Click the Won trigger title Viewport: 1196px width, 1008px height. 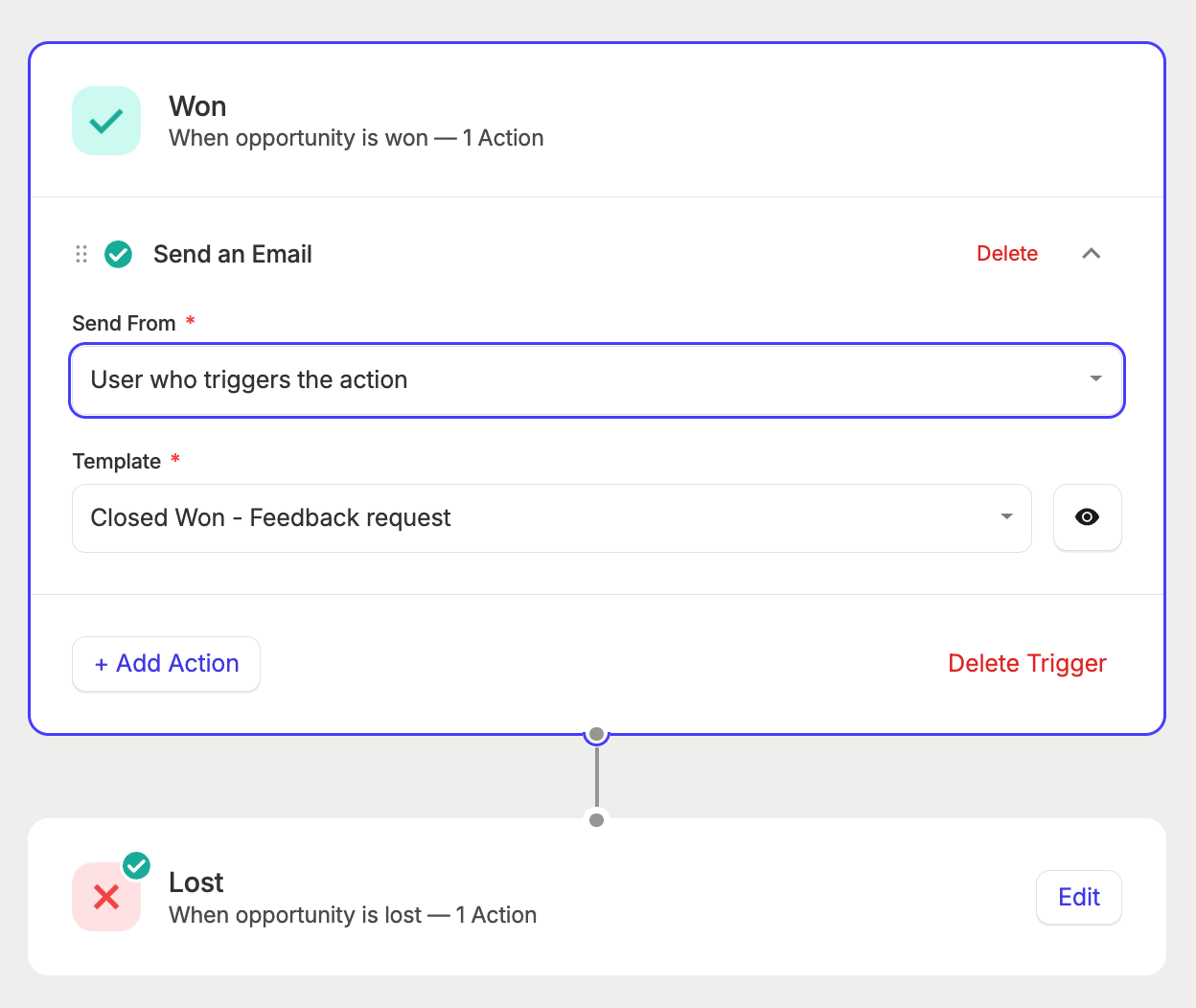[x=197, y=106]
